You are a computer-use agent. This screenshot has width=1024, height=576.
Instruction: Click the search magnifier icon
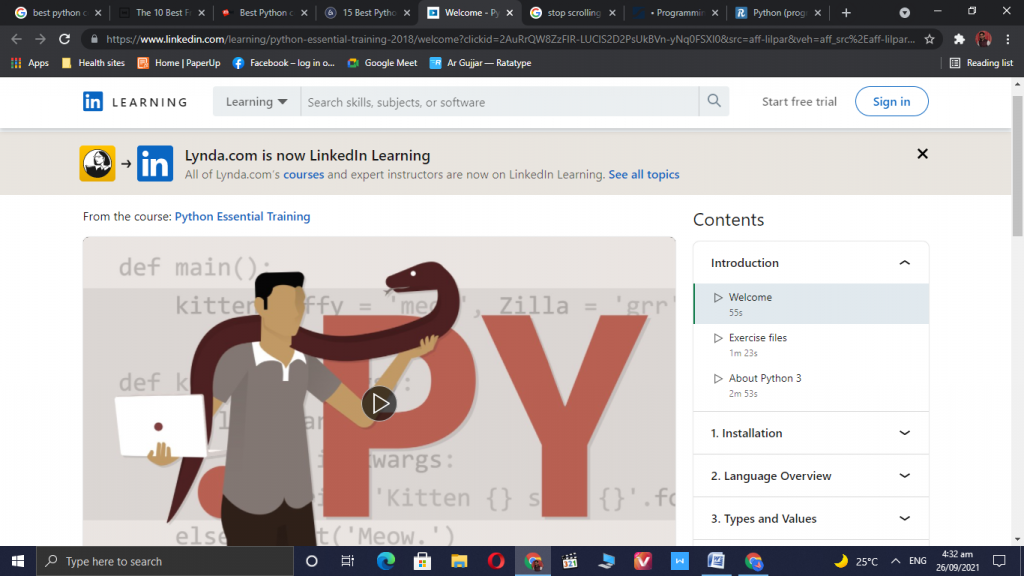[x=714, y=101]
